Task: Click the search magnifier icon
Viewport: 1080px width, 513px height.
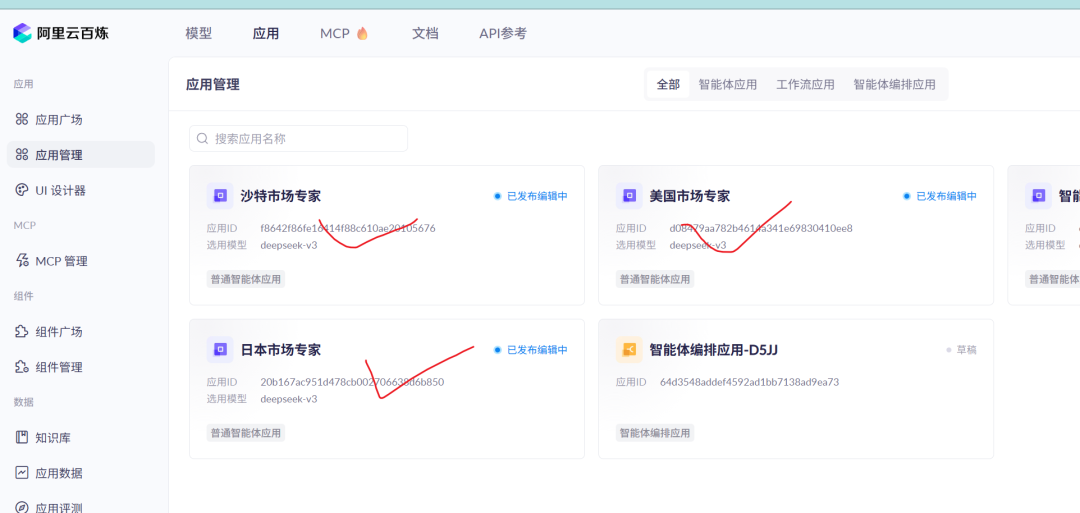Action: 202,138
